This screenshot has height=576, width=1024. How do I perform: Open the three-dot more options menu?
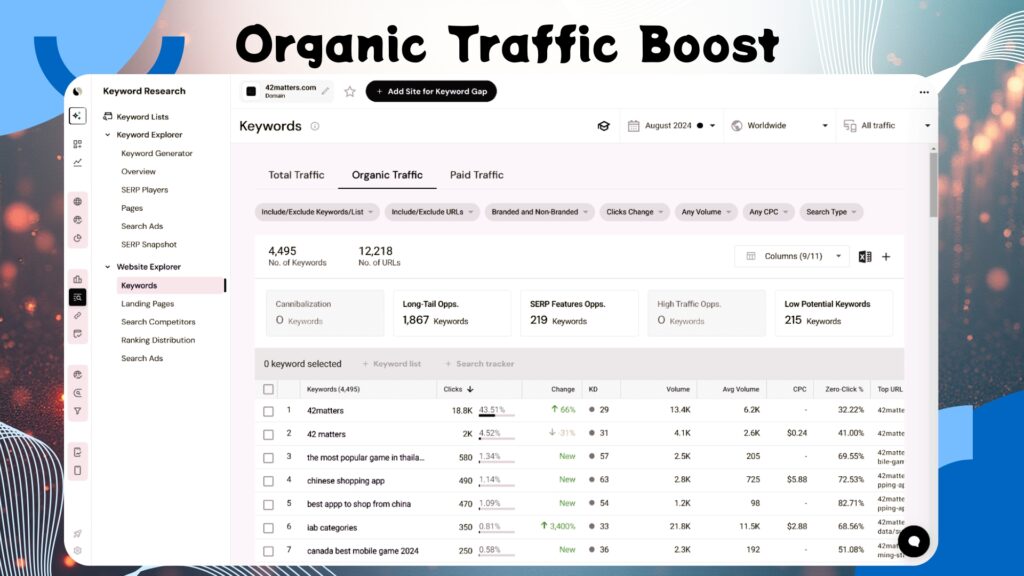click(x=923, y=92)
